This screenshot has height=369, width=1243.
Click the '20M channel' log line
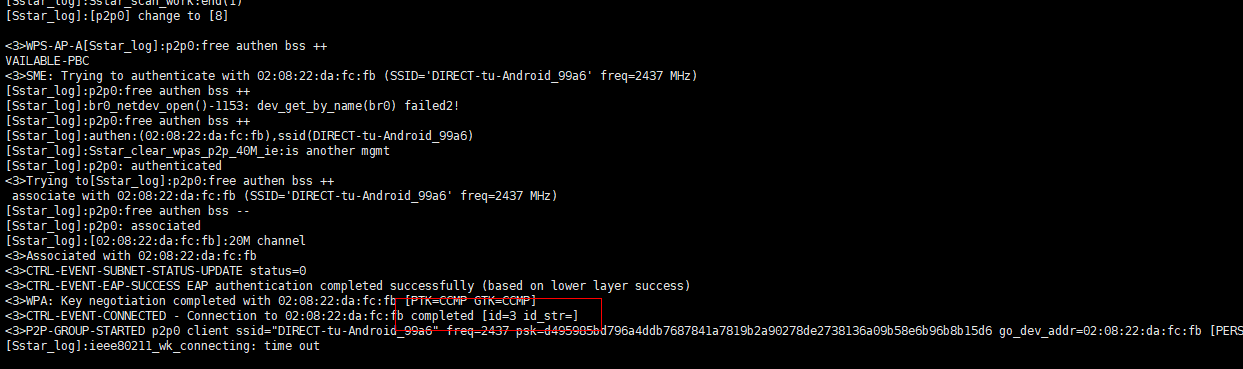coord(155,241)
